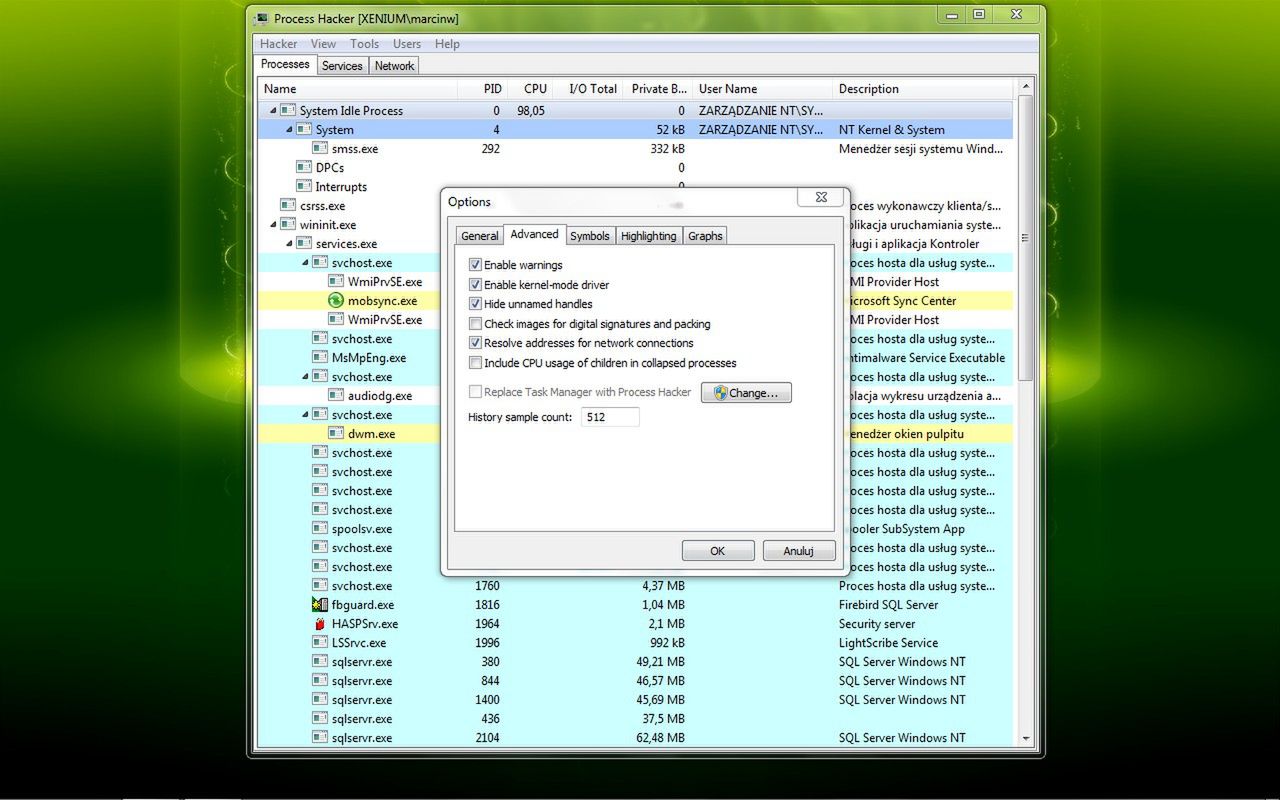Click the spoolsv.exe process icon

[x=320, y=529]
